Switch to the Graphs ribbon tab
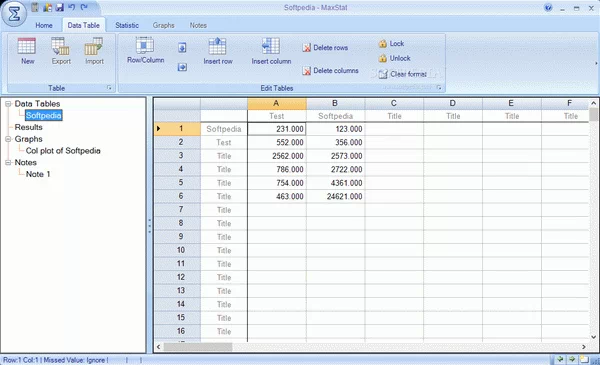This screenshot has width=600, height=365. (163, 25)
